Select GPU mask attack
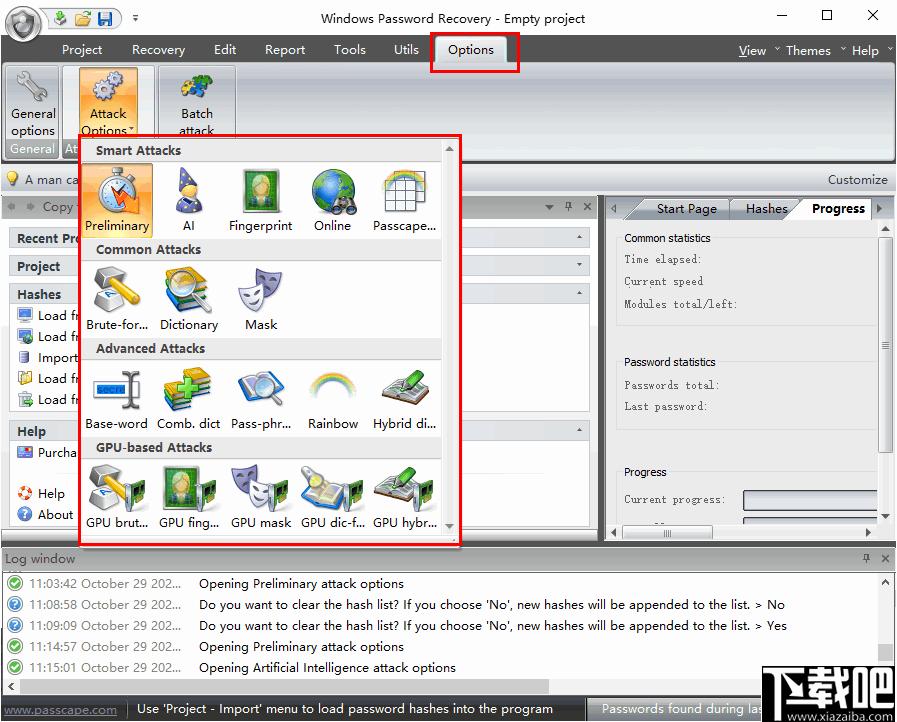Viewport: 897px width, 722px height. point(261,497)
